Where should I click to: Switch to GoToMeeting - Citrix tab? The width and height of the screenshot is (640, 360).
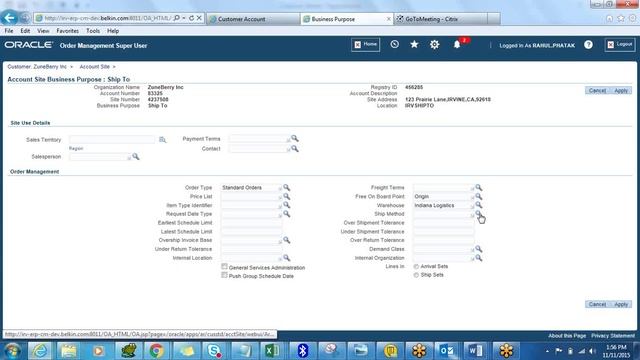[441, 19]
